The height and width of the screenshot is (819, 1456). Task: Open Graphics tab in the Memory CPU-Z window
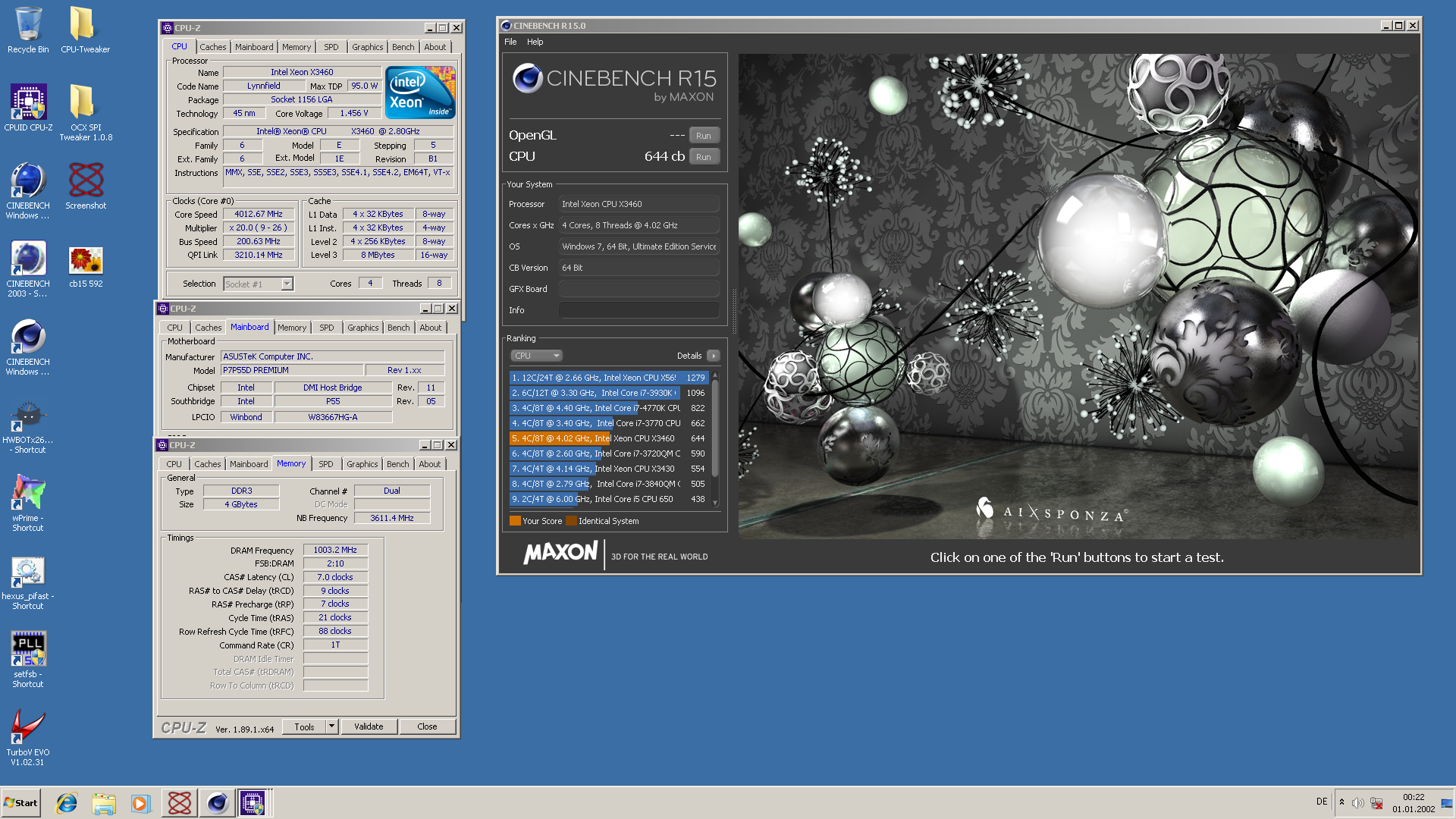click(x=362, y=464)
